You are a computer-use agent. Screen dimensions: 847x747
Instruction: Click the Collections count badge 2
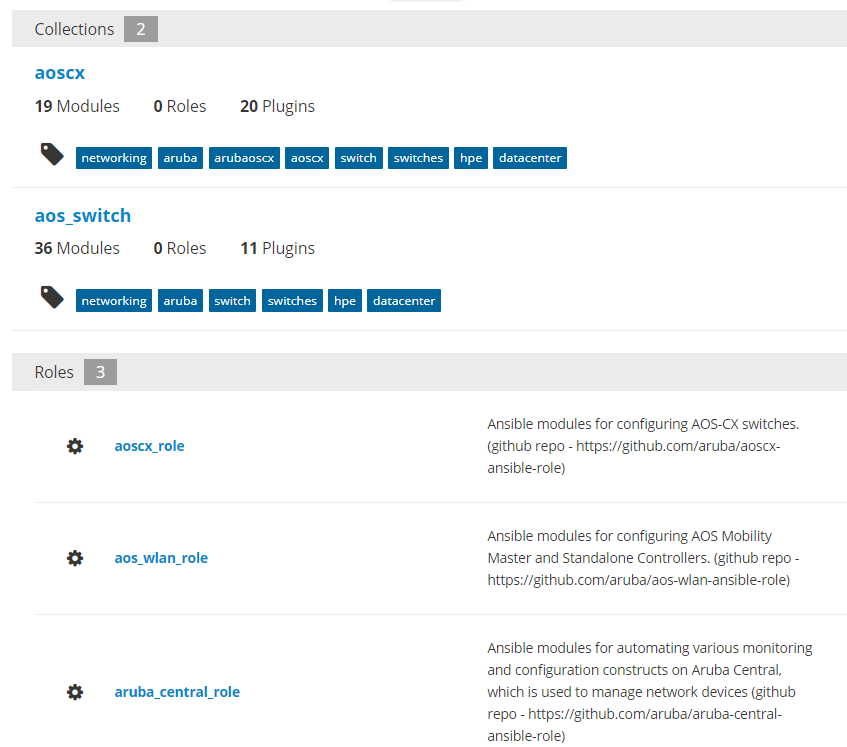(141, 29)
